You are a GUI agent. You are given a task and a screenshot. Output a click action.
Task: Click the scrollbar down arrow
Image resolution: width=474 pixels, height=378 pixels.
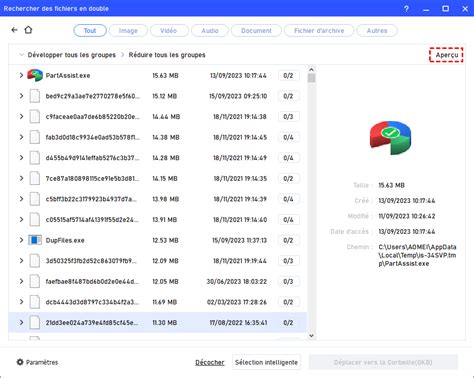coord(311,336)
